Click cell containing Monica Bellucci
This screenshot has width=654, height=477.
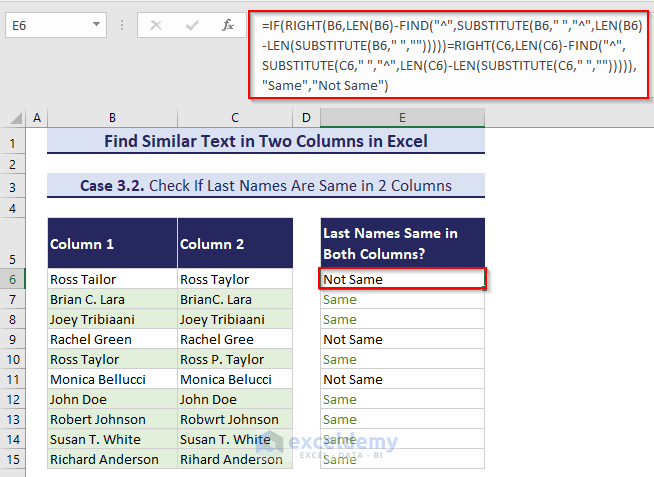[x=112, y=380]
